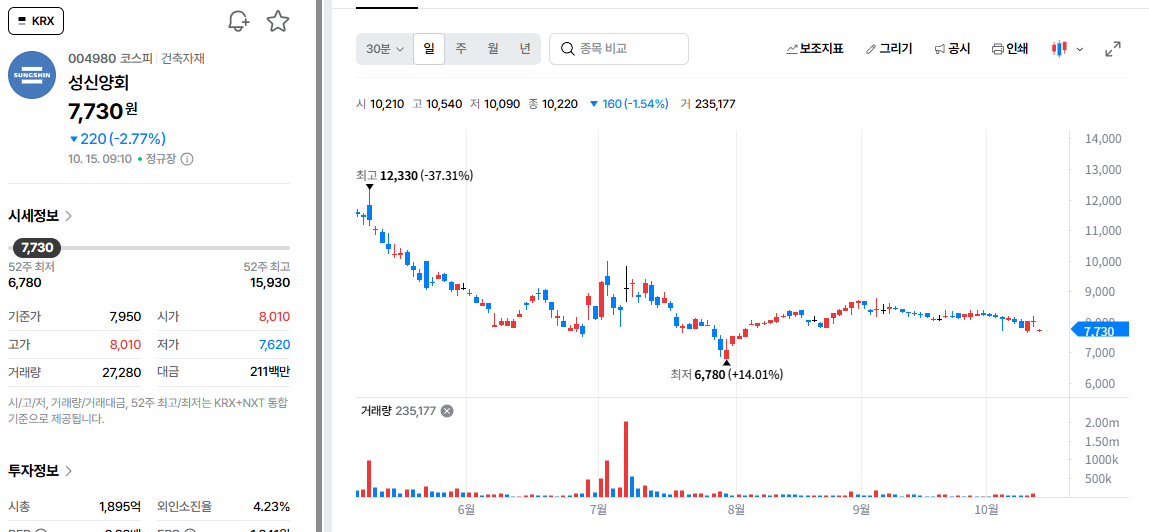
Task: Select the 주 weekly chart tab
Action: pos(461,49)
